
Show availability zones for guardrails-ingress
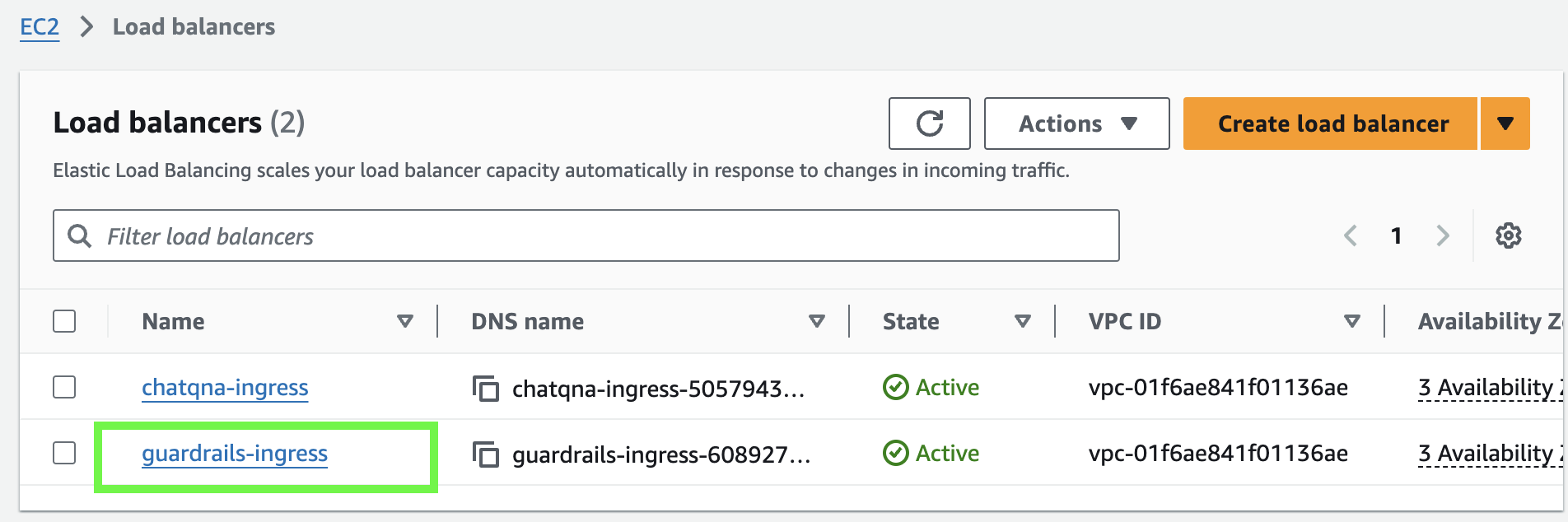point(1491,454)
